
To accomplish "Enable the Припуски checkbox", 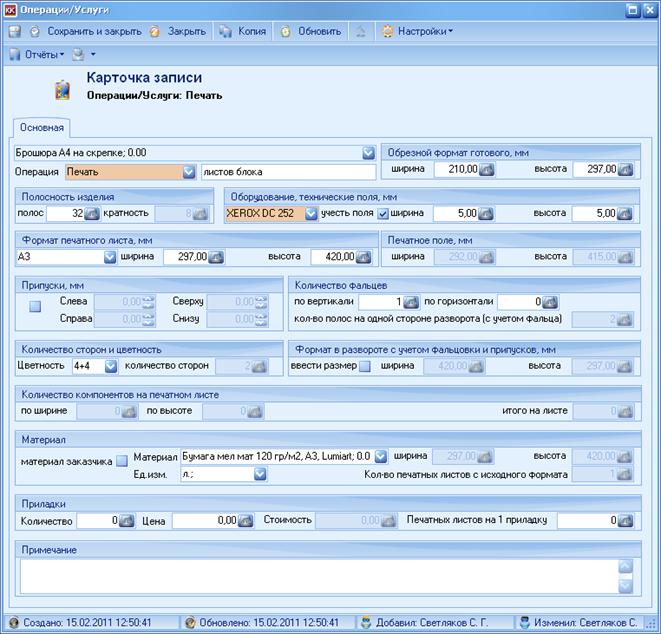I will pyautogui.click(x=35, y=306).
